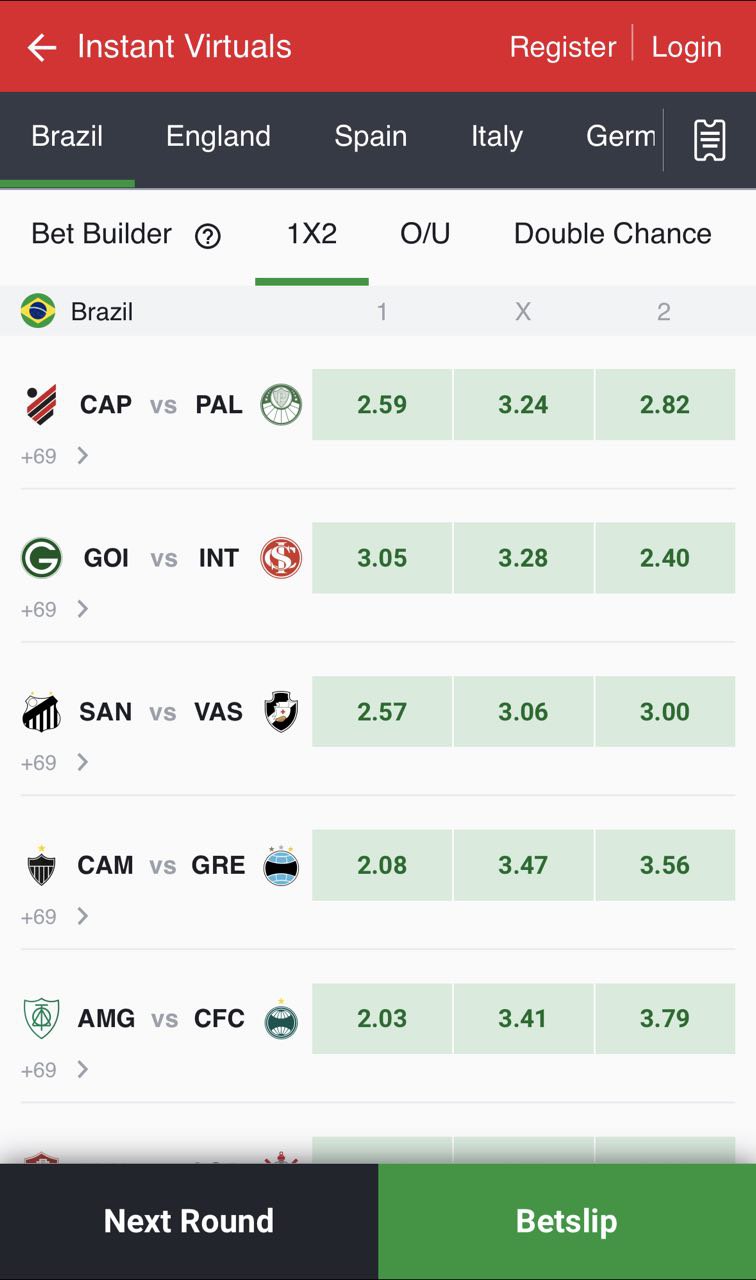Open the betslip receipt icon in header
756x1280 pixels.
709,140
